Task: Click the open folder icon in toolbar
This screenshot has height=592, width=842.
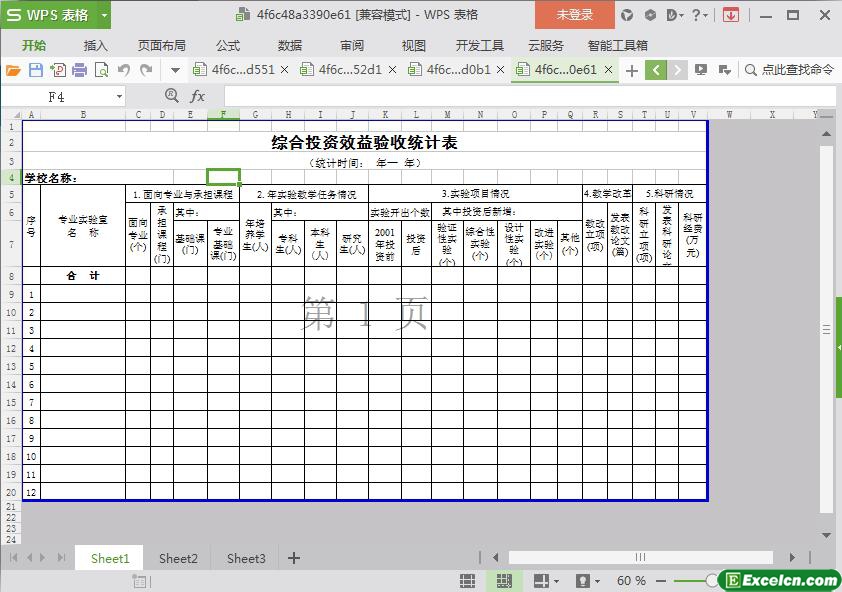Action: (13, 70)
